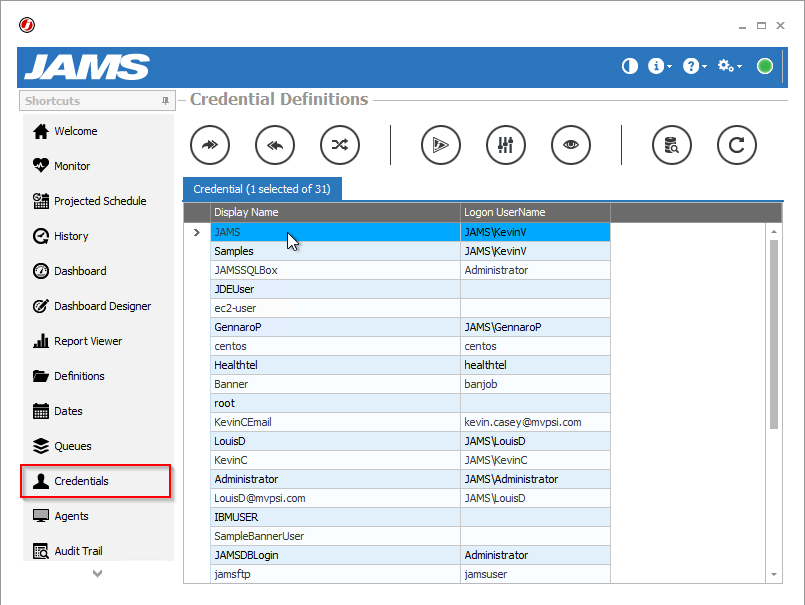The width and height of the screenshot is (805, 605).
Task: Maximize the JAMS window
Action: (761, 25)
